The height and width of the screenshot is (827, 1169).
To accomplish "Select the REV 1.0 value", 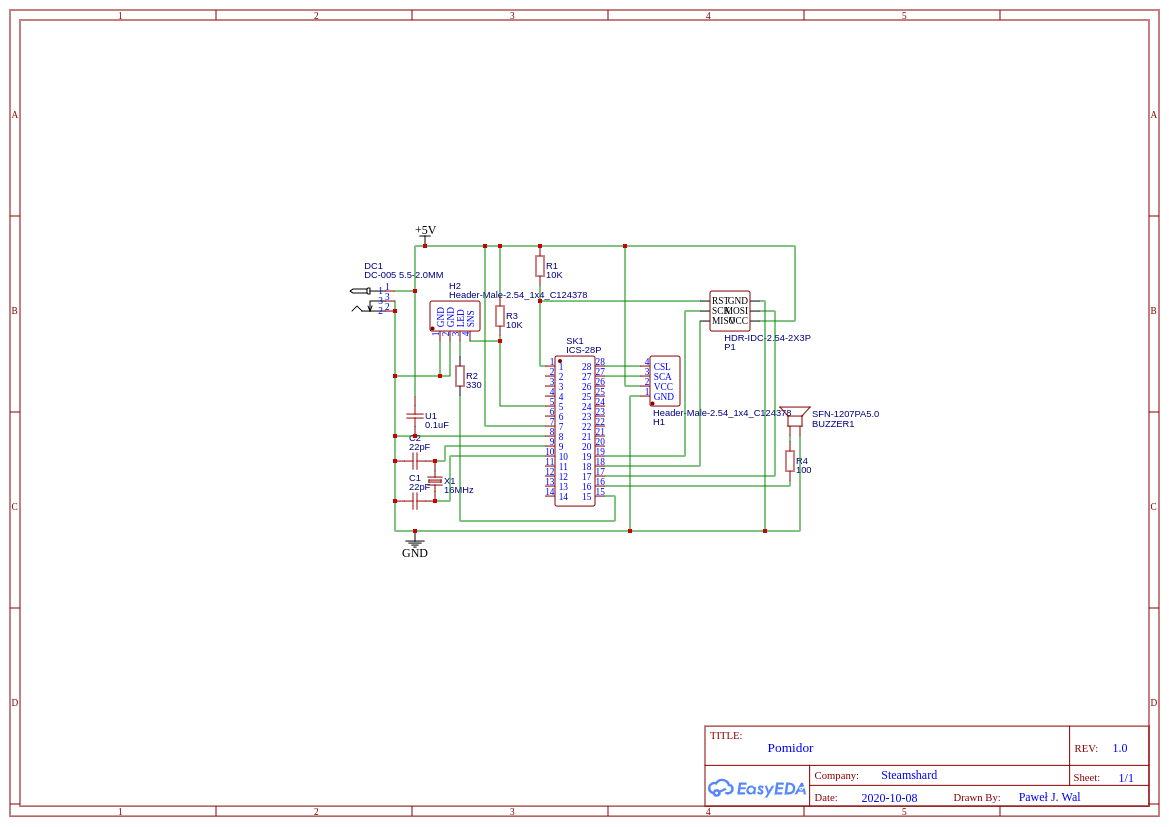I will click(1119, 748).
